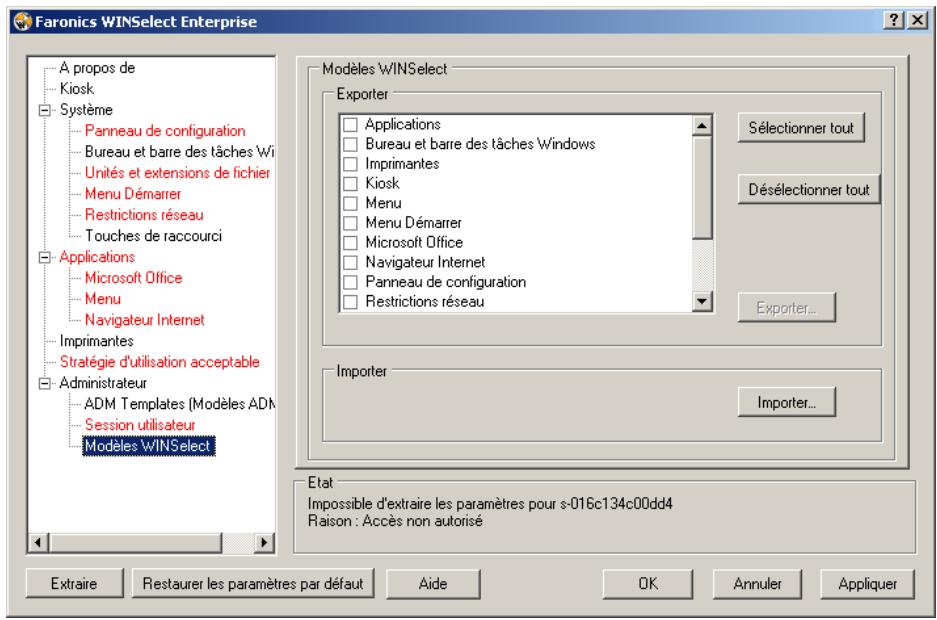937x620 pixels.
Task: Close the WINSelect Enterprise dialog
Action: click(x=918, y=20)
